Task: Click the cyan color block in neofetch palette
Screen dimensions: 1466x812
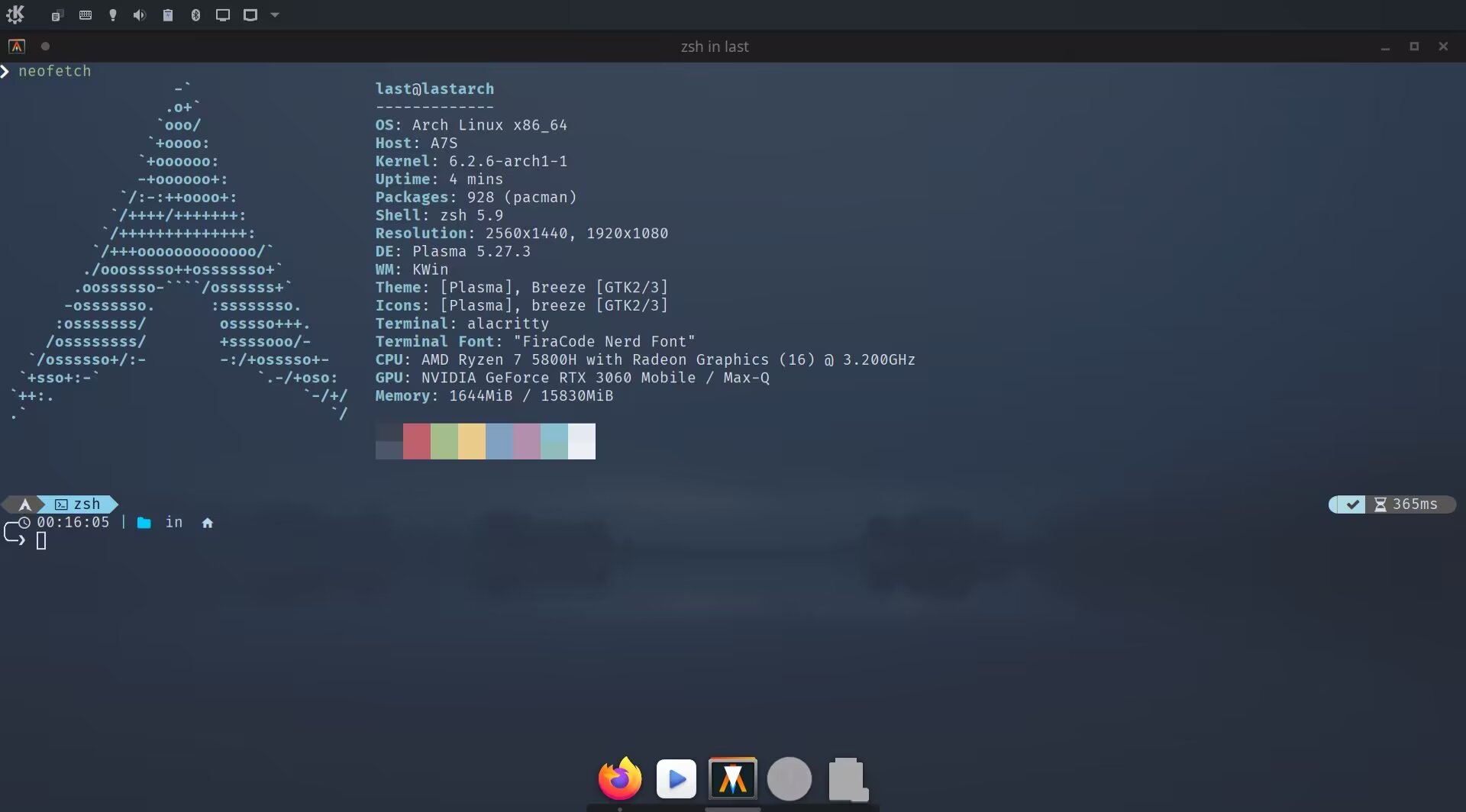Action: tap(554, 441)
